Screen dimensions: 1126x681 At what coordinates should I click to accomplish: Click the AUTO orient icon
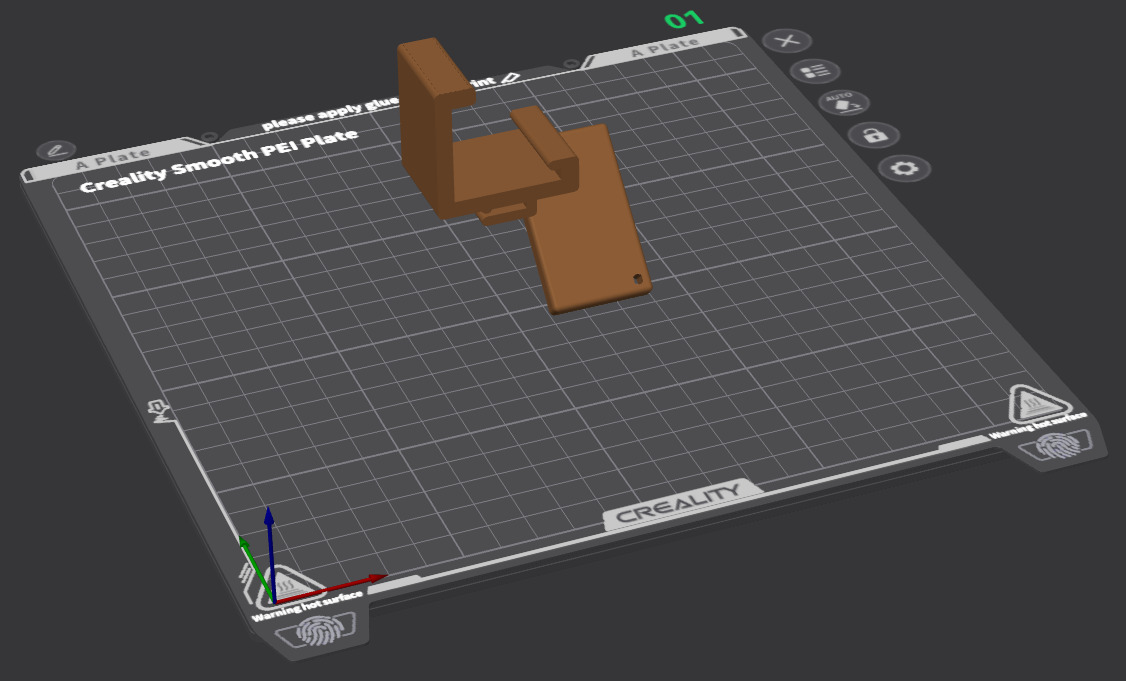point(844,102)
